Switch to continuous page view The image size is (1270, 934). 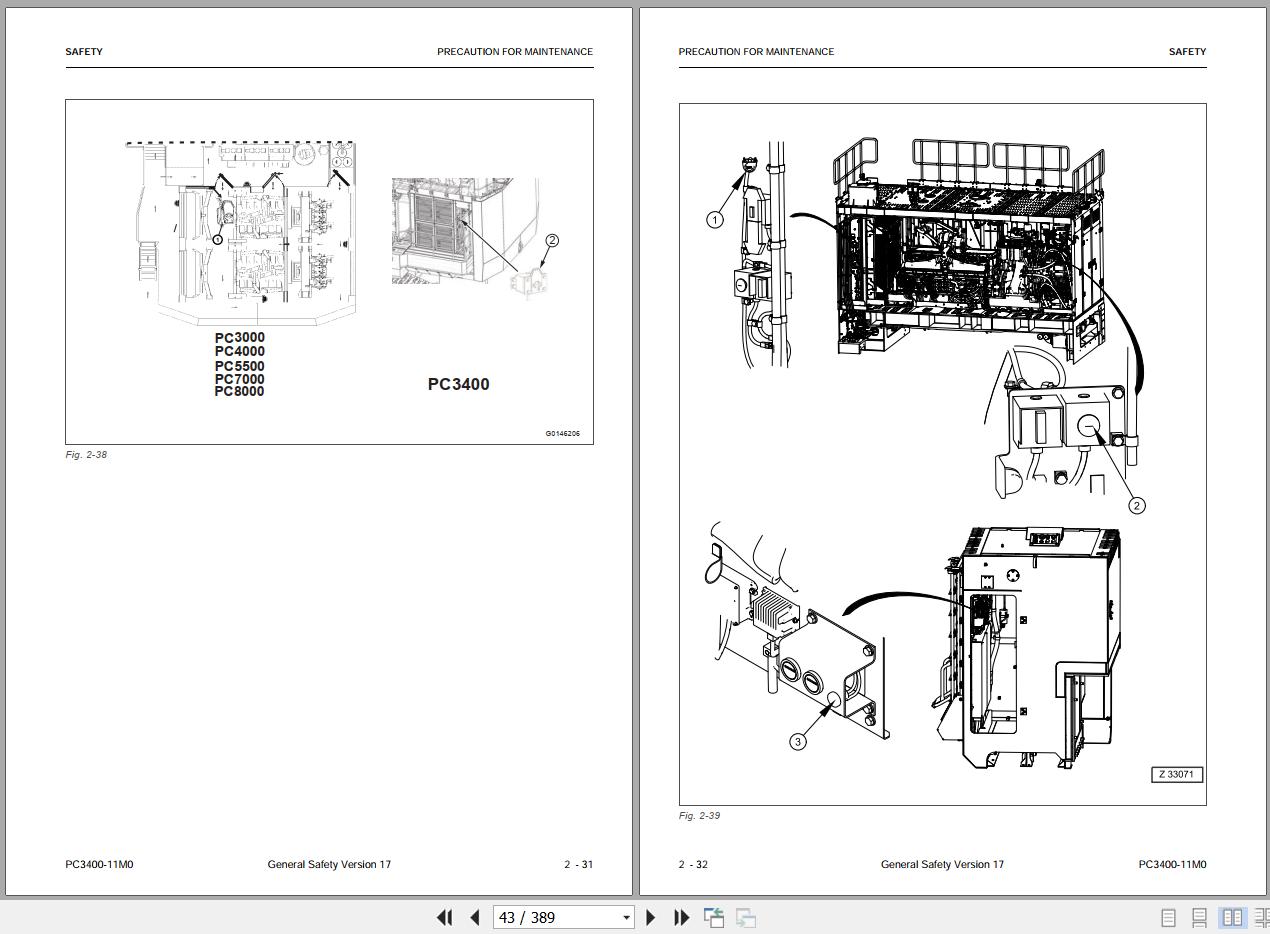point(1200,917)
